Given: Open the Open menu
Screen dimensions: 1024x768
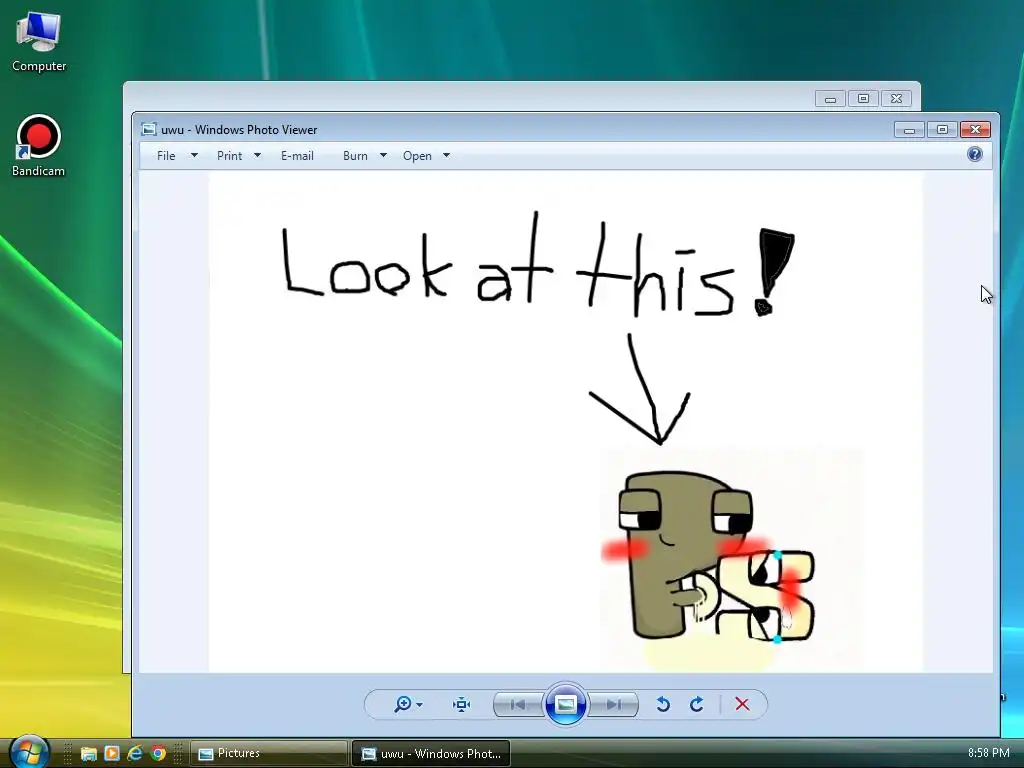Looking at the screenshot, I should 417,155.
